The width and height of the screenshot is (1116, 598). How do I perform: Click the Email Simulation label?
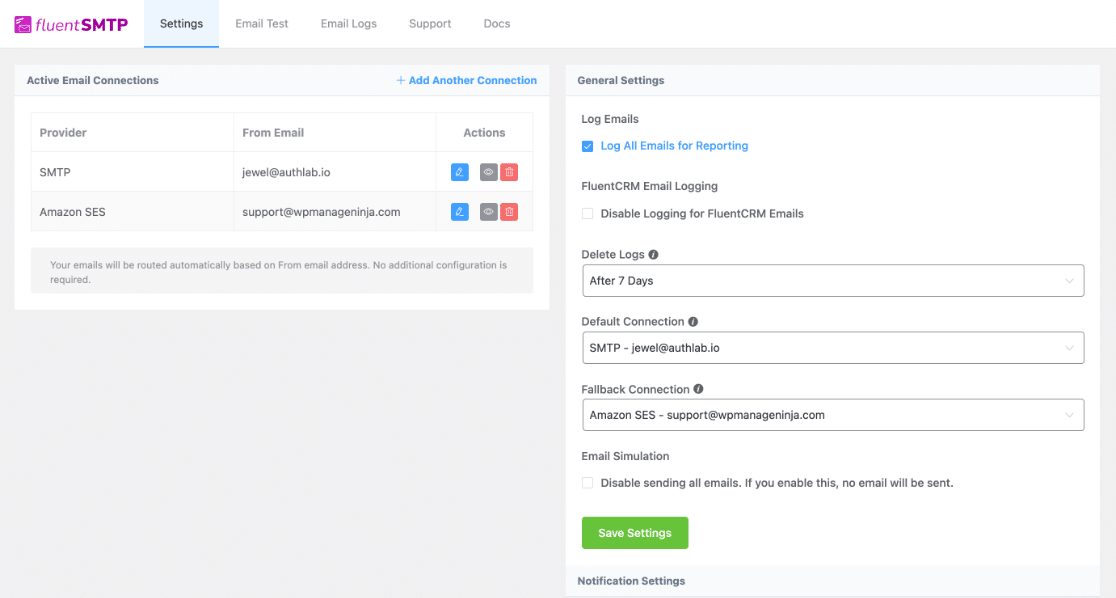click(x=625, y=456)
